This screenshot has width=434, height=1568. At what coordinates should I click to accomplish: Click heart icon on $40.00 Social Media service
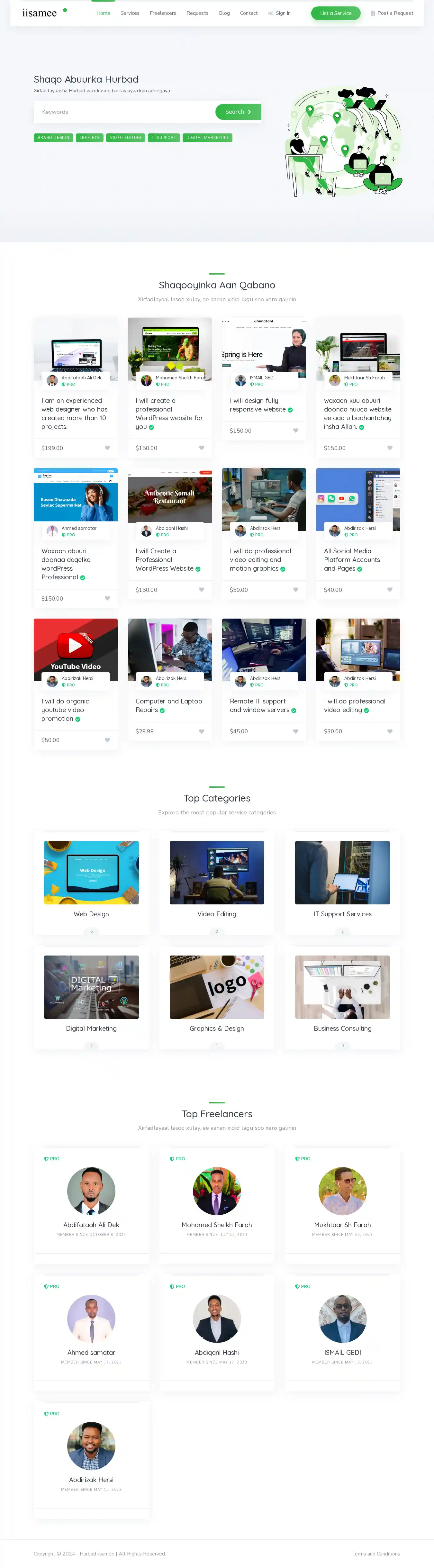click(390, 590)
